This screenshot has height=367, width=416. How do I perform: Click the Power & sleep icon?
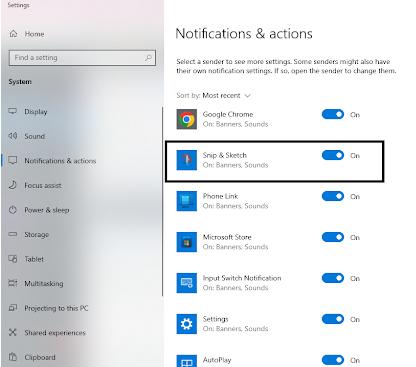click(13, 210)
